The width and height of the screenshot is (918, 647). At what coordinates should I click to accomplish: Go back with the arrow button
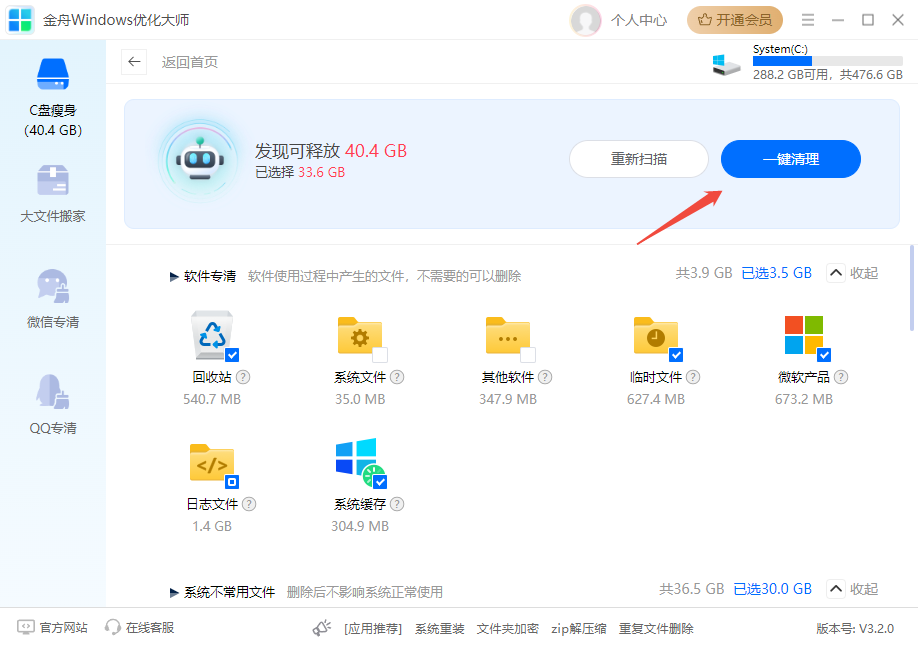pyautogui.click(x=134, y=62)
